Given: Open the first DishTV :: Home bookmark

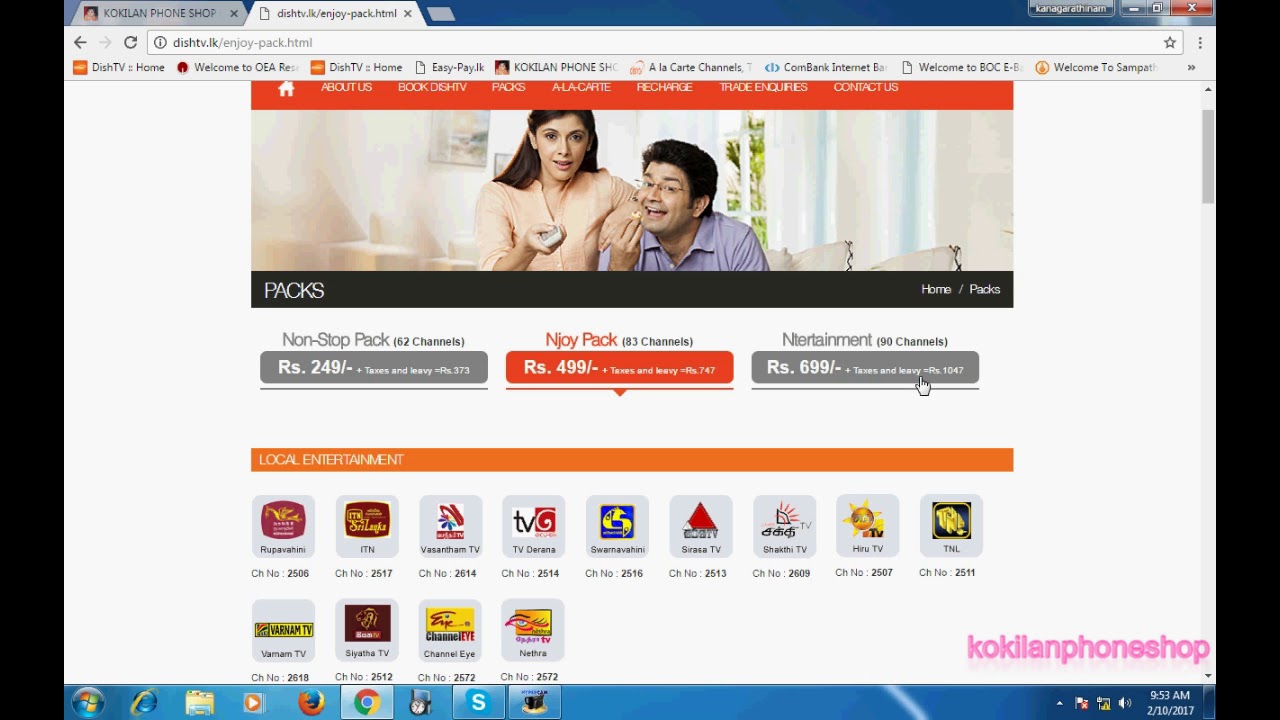Looking at the screenshot, I should point(119,67).
